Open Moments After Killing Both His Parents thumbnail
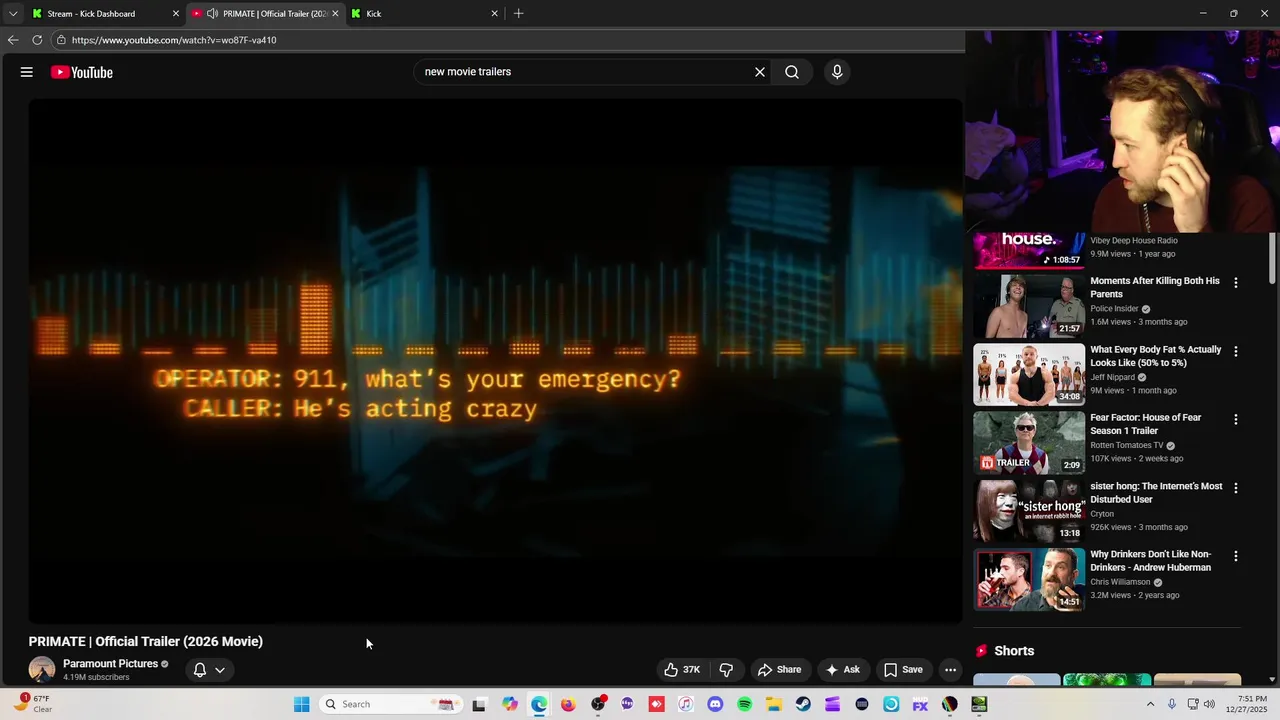Screen dimensions: 1280x720 click(1029, 306)
